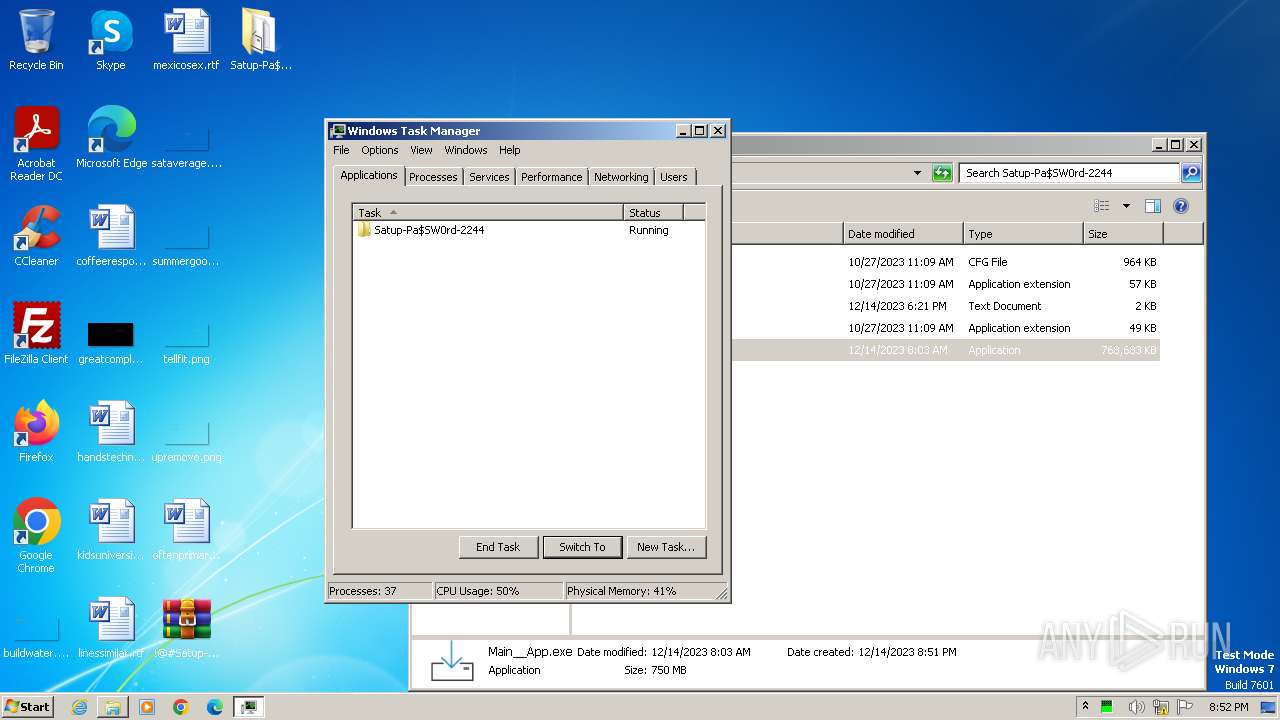The image size is (1280, 720).
Task: Launch Skype from the desktop shortcut
Action: [110, 40]
